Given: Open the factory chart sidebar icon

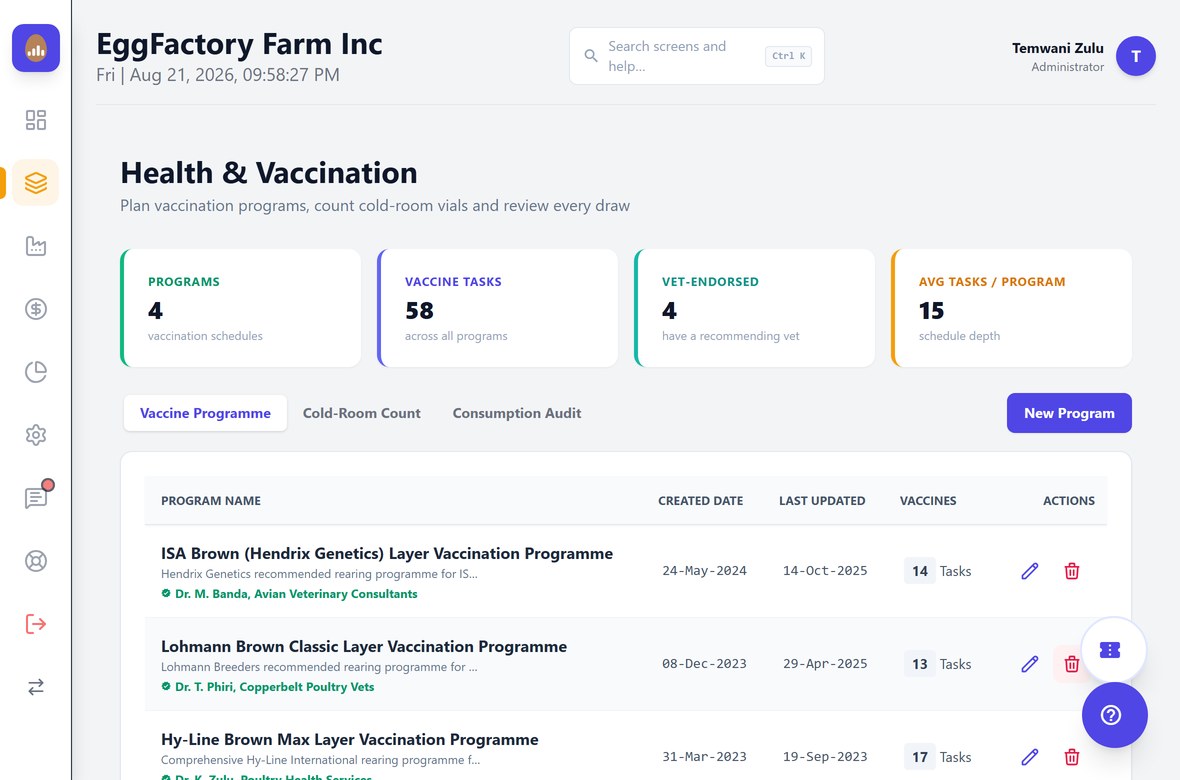Looking at the screenshot, I should point(36,246).
